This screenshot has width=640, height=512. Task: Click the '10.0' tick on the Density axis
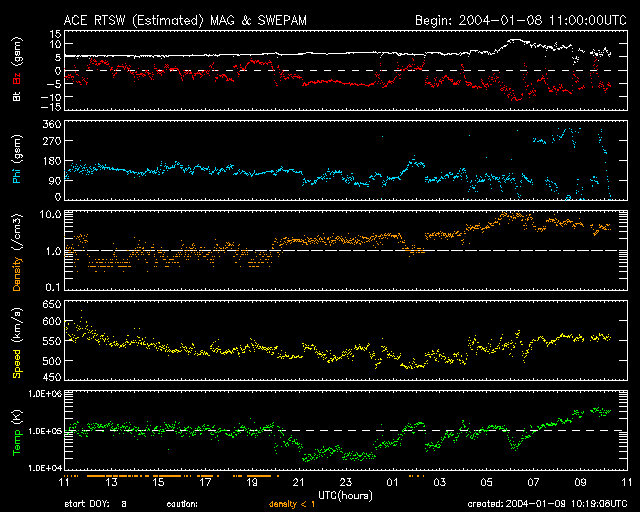tap(50, 215)
